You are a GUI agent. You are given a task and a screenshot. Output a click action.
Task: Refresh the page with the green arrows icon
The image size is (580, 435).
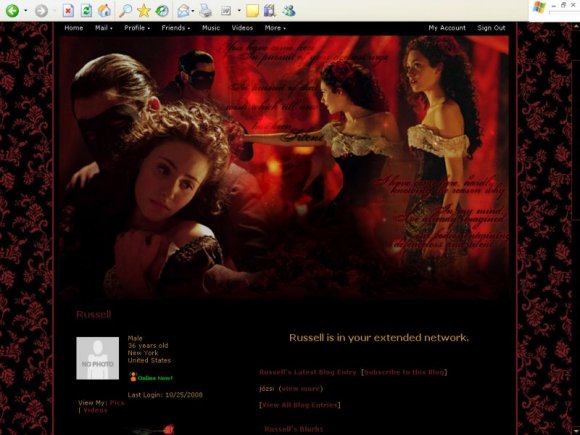point(87,10)
